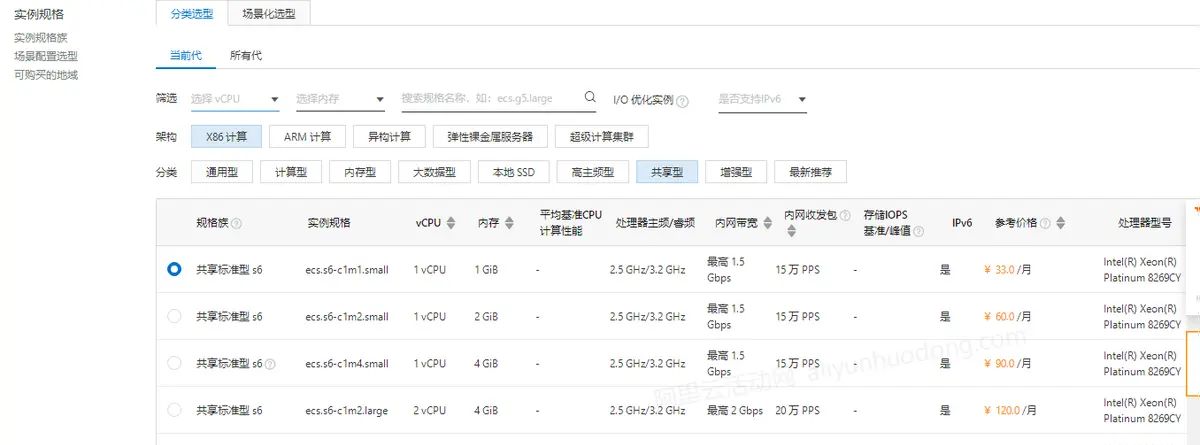The image size is (1200, 445).
Task: Open the 实例规格族 sidebar link
Action: pos(41,38)
